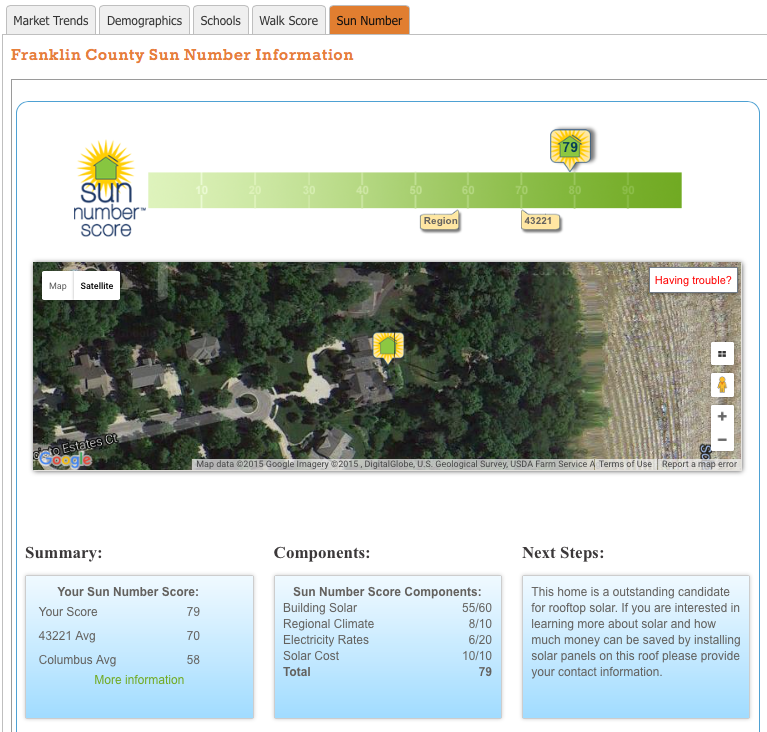Click the green sun number score bar
Viewport: 767px width, 732px height.
(x=415, y=190)
